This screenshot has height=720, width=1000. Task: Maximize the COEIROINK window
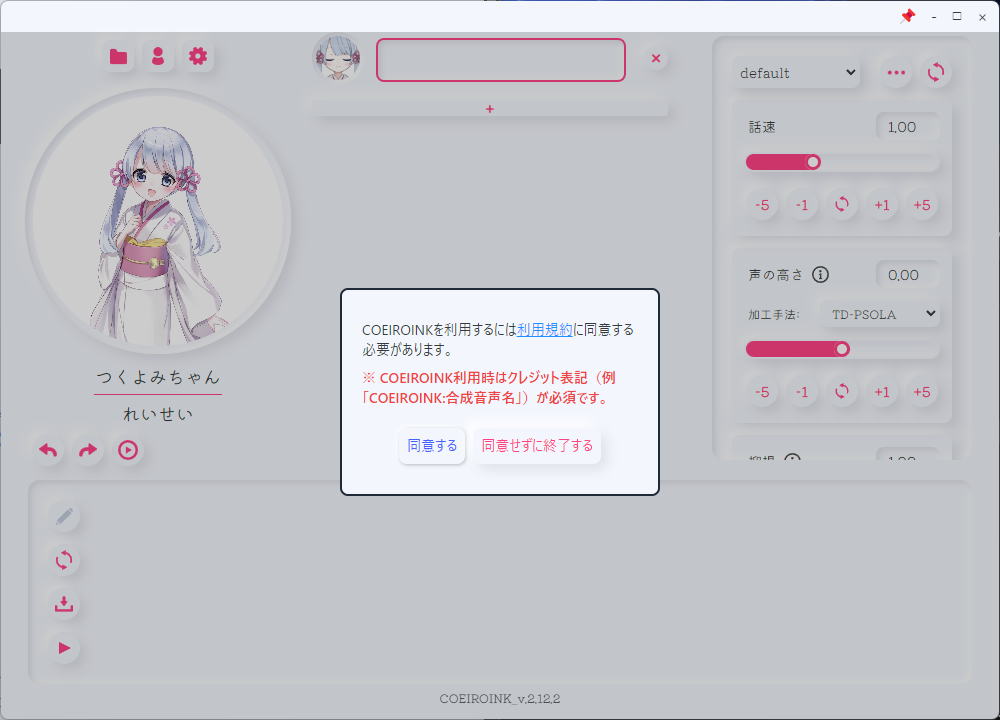coord(957,17)
